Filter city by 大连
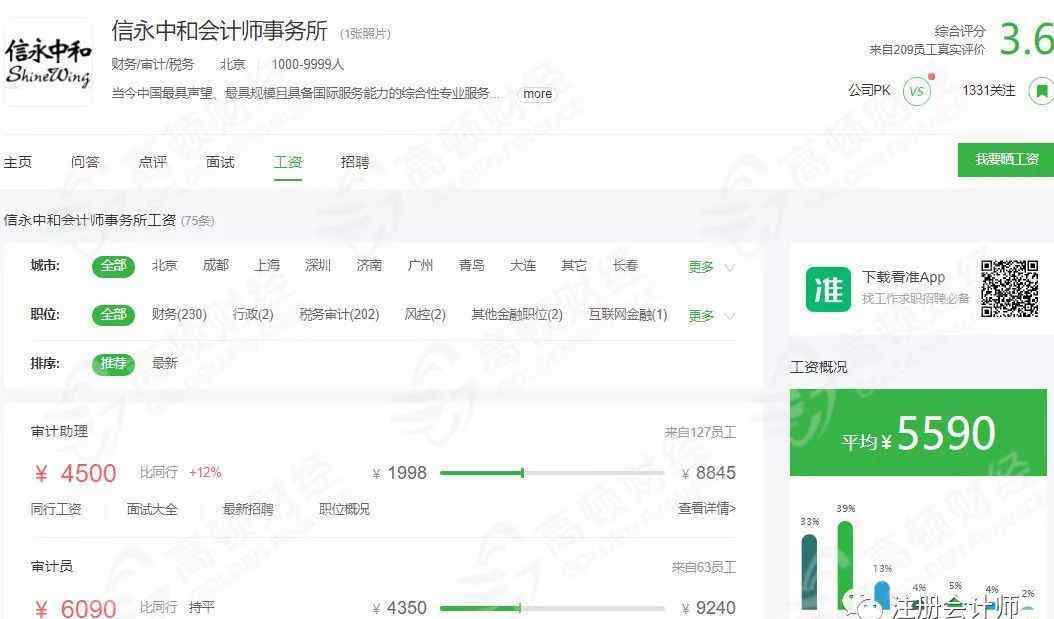The height and width of the screenshot is (619, 1054). point(522,265)
